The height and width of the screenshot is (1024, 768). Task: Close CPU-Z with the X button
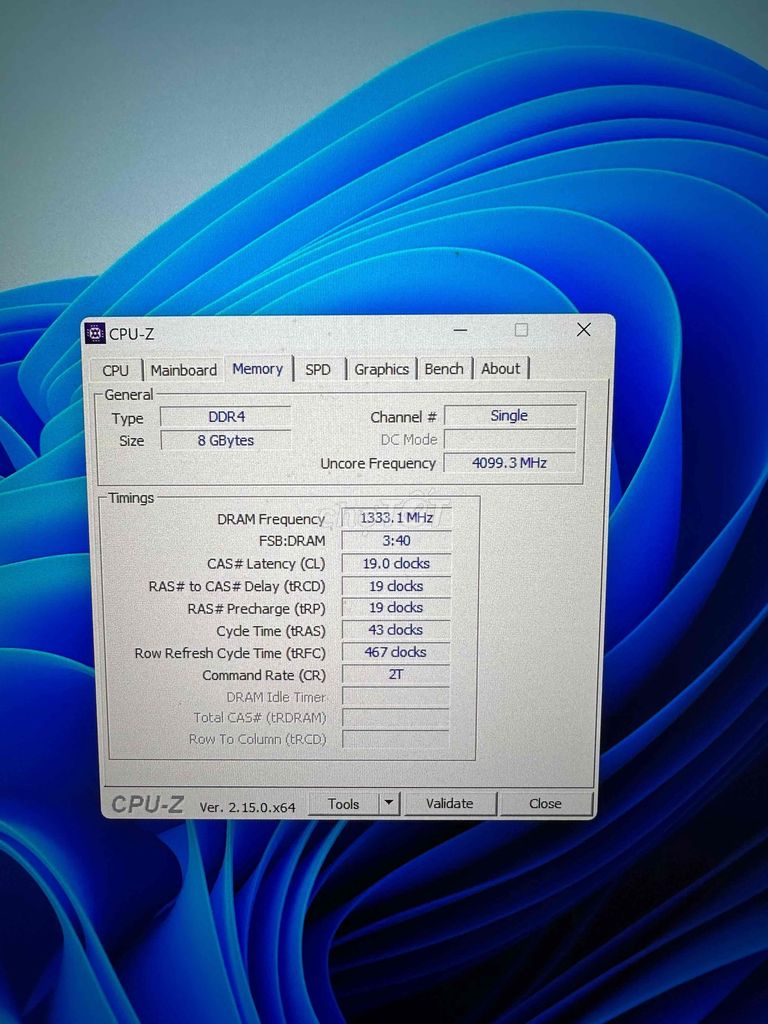584,330
